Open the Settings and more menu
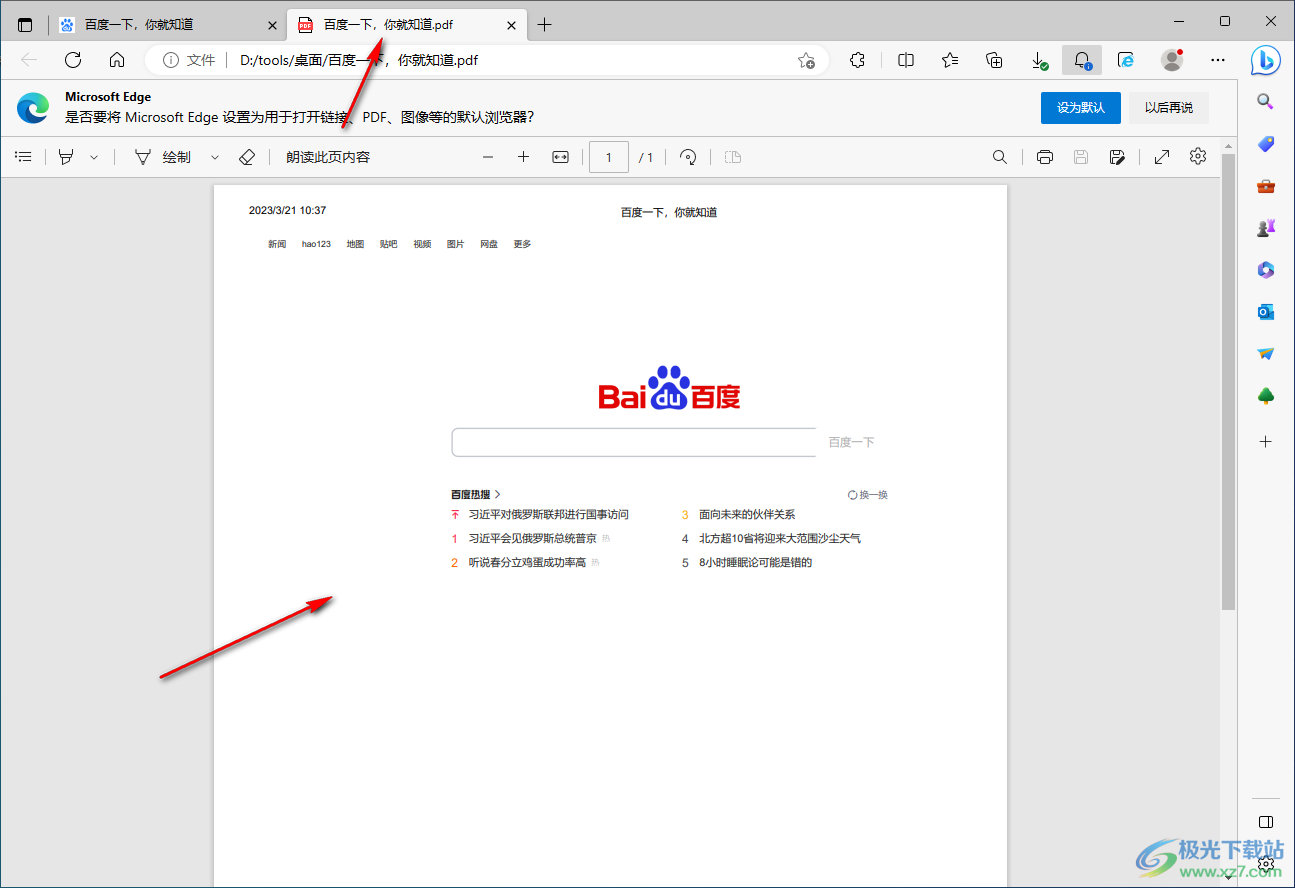The image size is (1295, 888). [x=1217, y=60]
